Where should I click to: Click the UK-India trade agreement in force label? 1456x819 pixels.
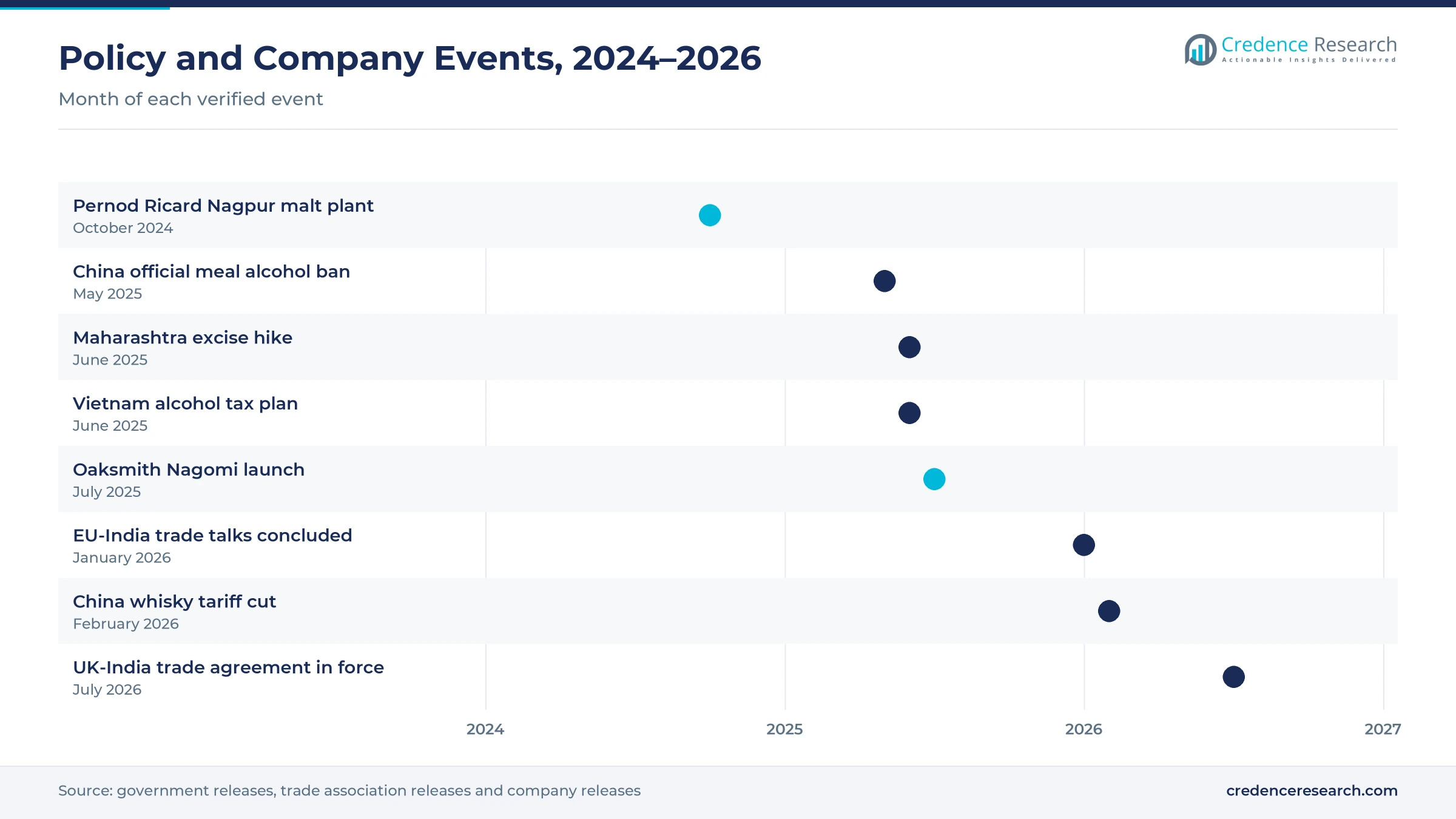[228, 667]
